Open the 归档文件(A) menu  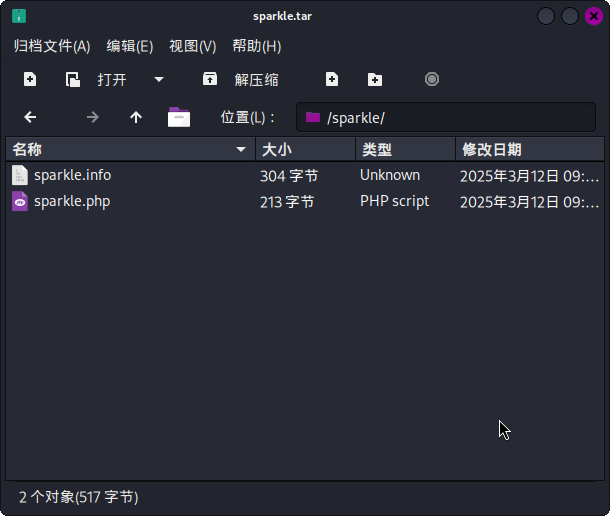point(52,46)
